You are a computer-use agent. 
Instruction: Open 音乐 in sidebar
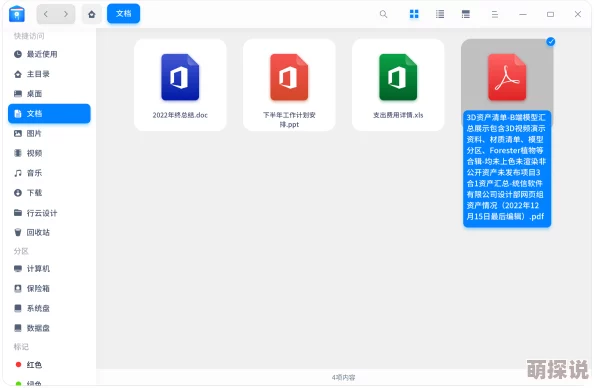tap(49, 173)
